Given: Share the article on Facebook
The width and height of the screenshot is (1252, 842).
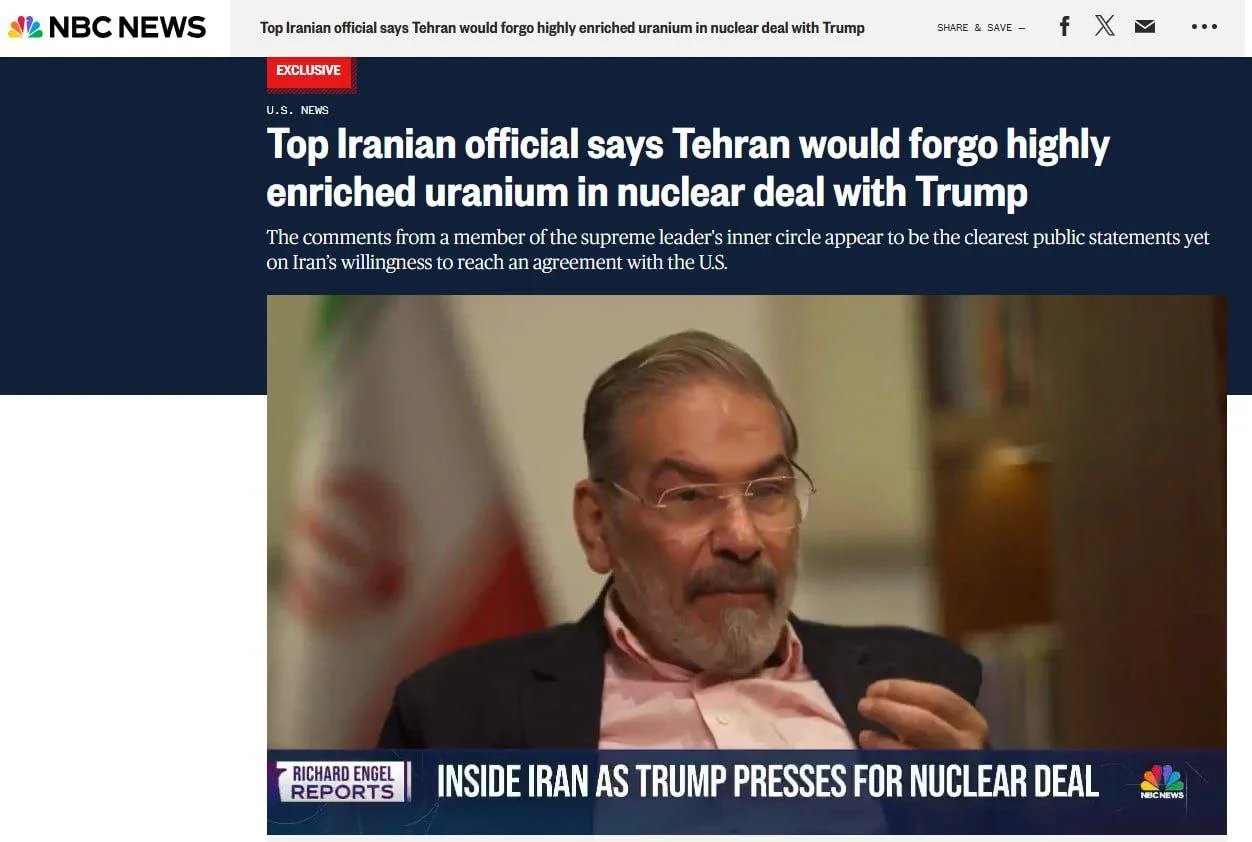Looking at the screenshot, I should click(x=1064, y=27).
